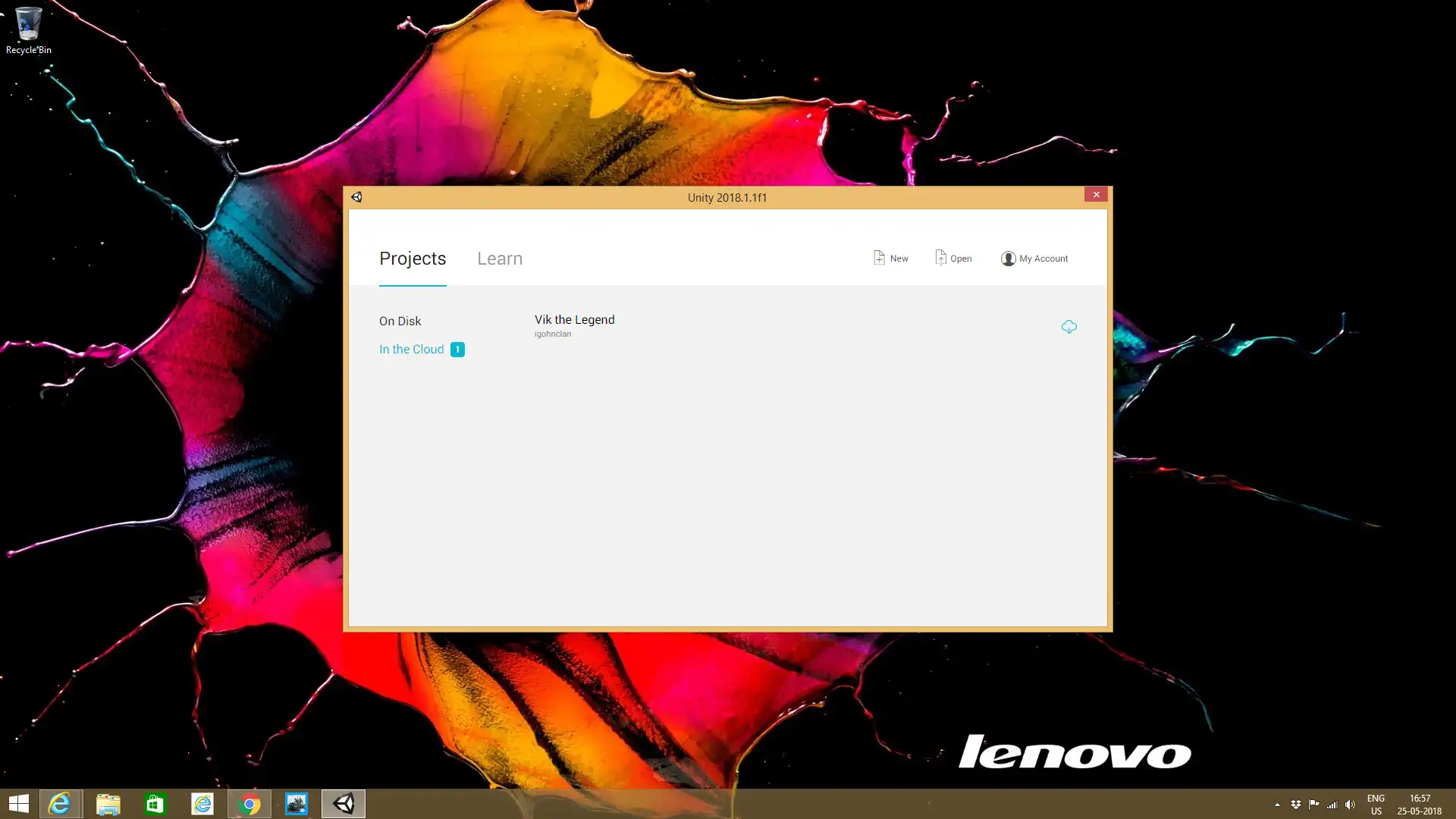The image size is (1456, 819).
Task: Select In the Cloud filter for projects
Action: point(411,349)
